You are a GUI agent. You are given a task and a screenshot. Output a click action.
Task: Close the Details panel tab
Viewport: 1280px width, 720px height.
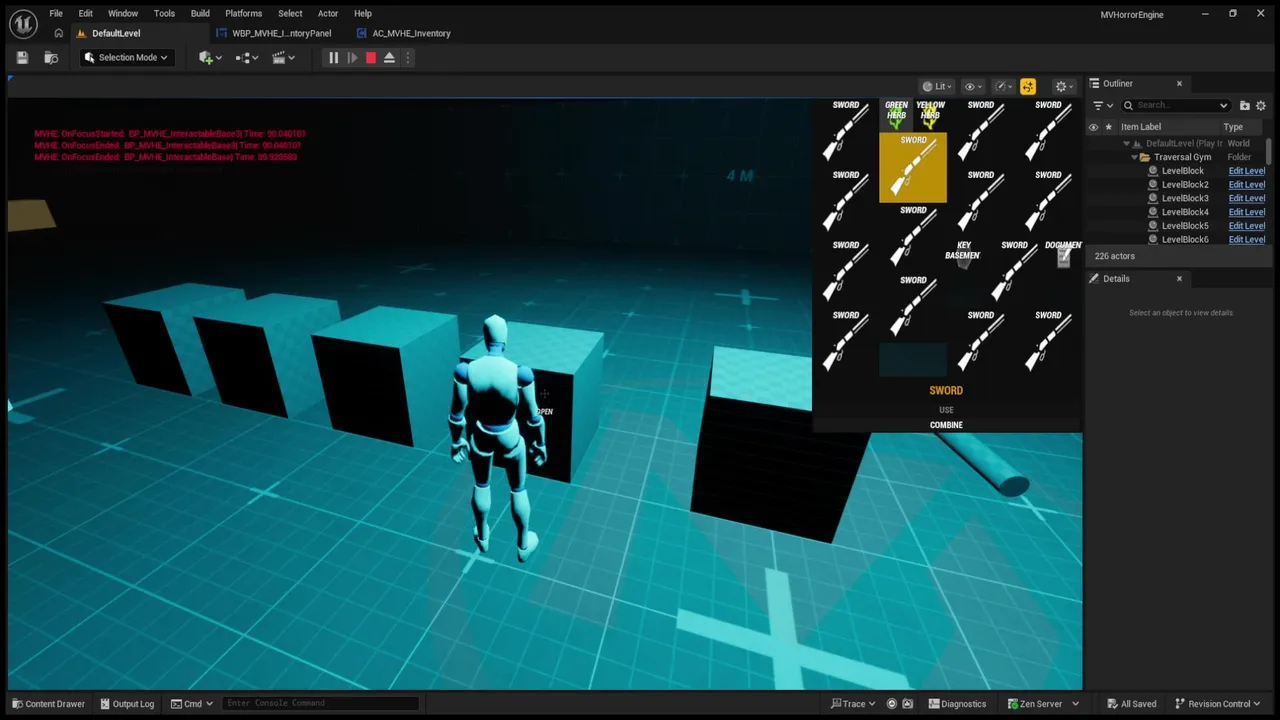pos(1179,279)
